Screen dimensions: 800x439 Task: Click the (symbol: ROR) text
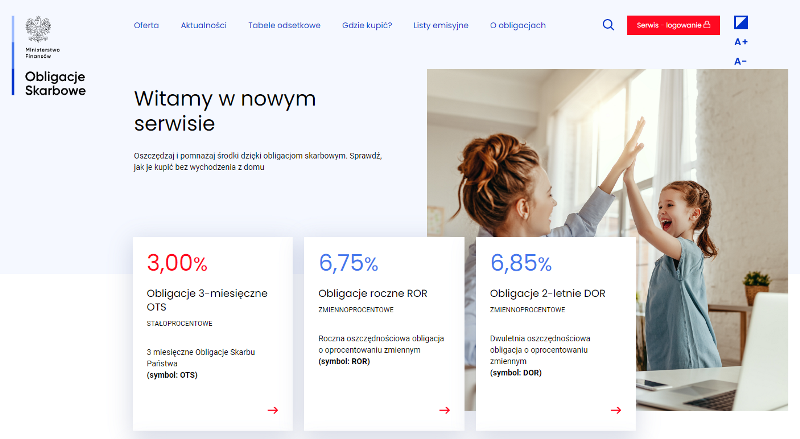click(344, 361)
